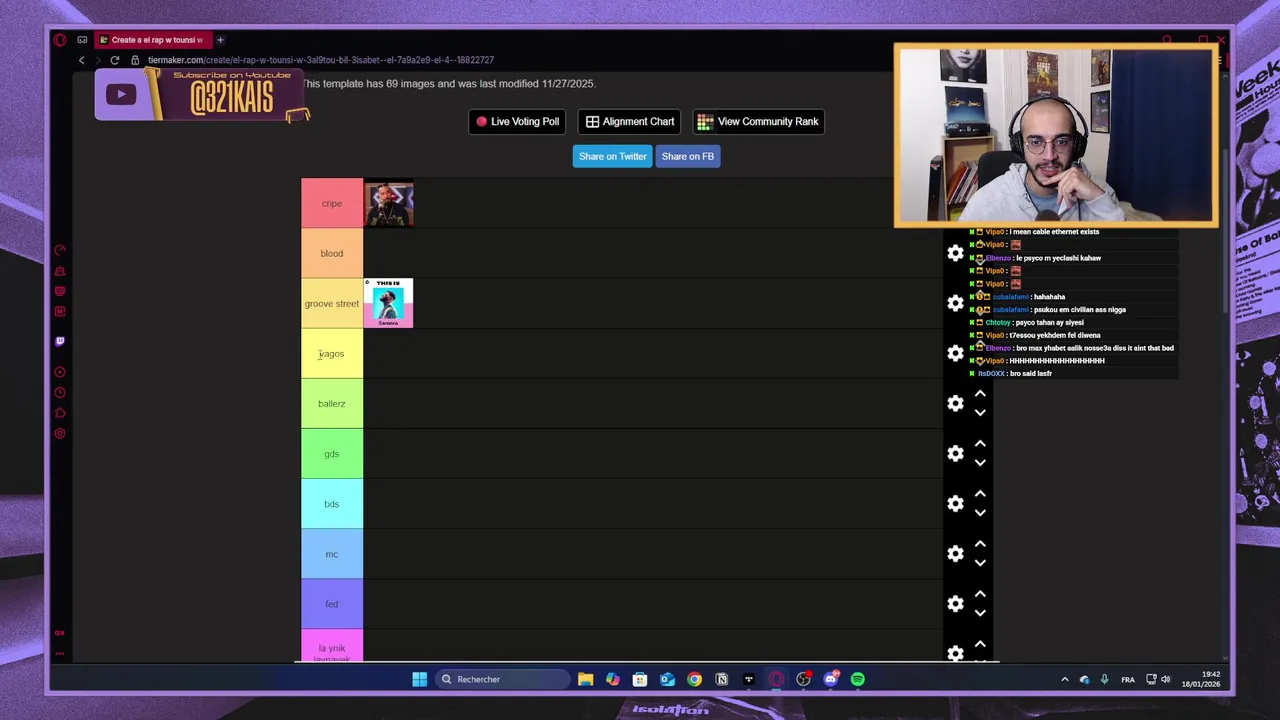Screen dimensions: 1280x720
Task: Open settings gear for the fed tier
Action: click(955, 603)
